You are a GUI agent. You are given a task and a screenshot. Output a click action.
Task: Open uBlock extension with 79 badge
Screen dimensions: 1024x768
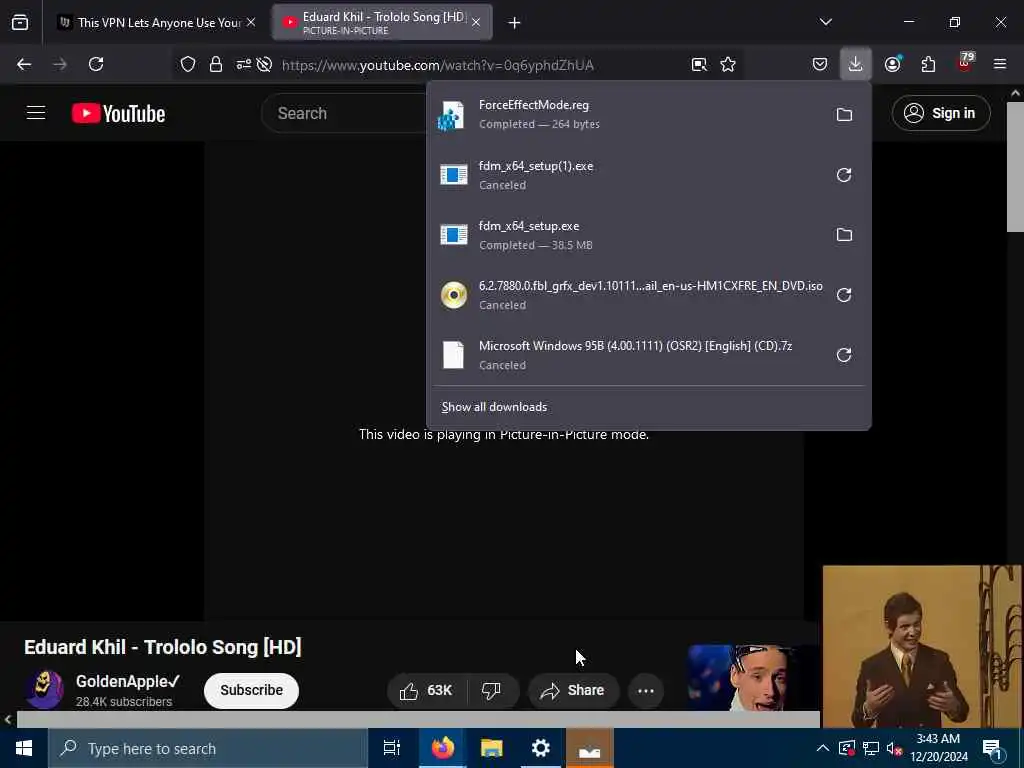[965, 63]
